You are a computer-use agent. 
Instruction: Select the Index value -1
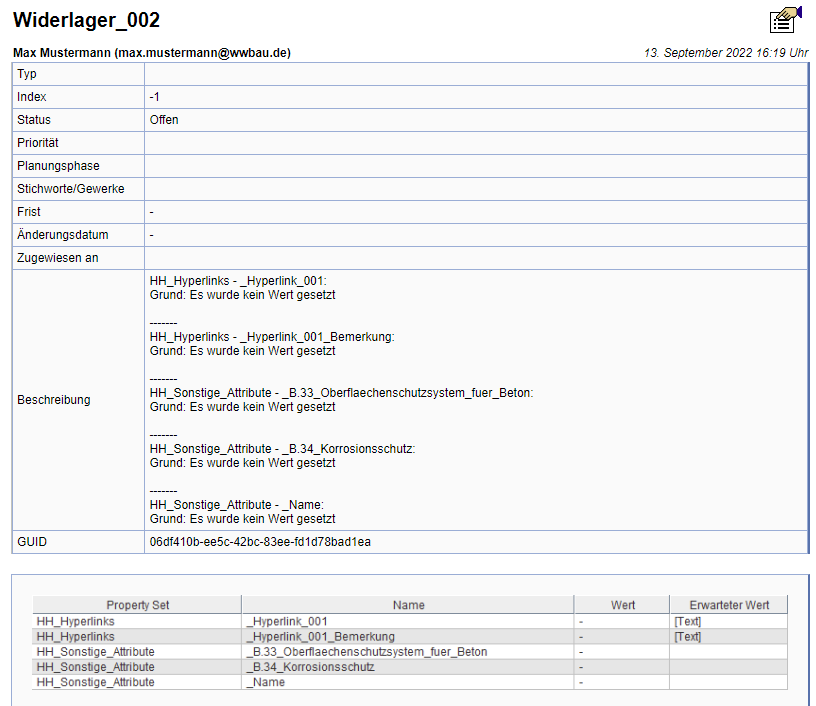[154, 97]
